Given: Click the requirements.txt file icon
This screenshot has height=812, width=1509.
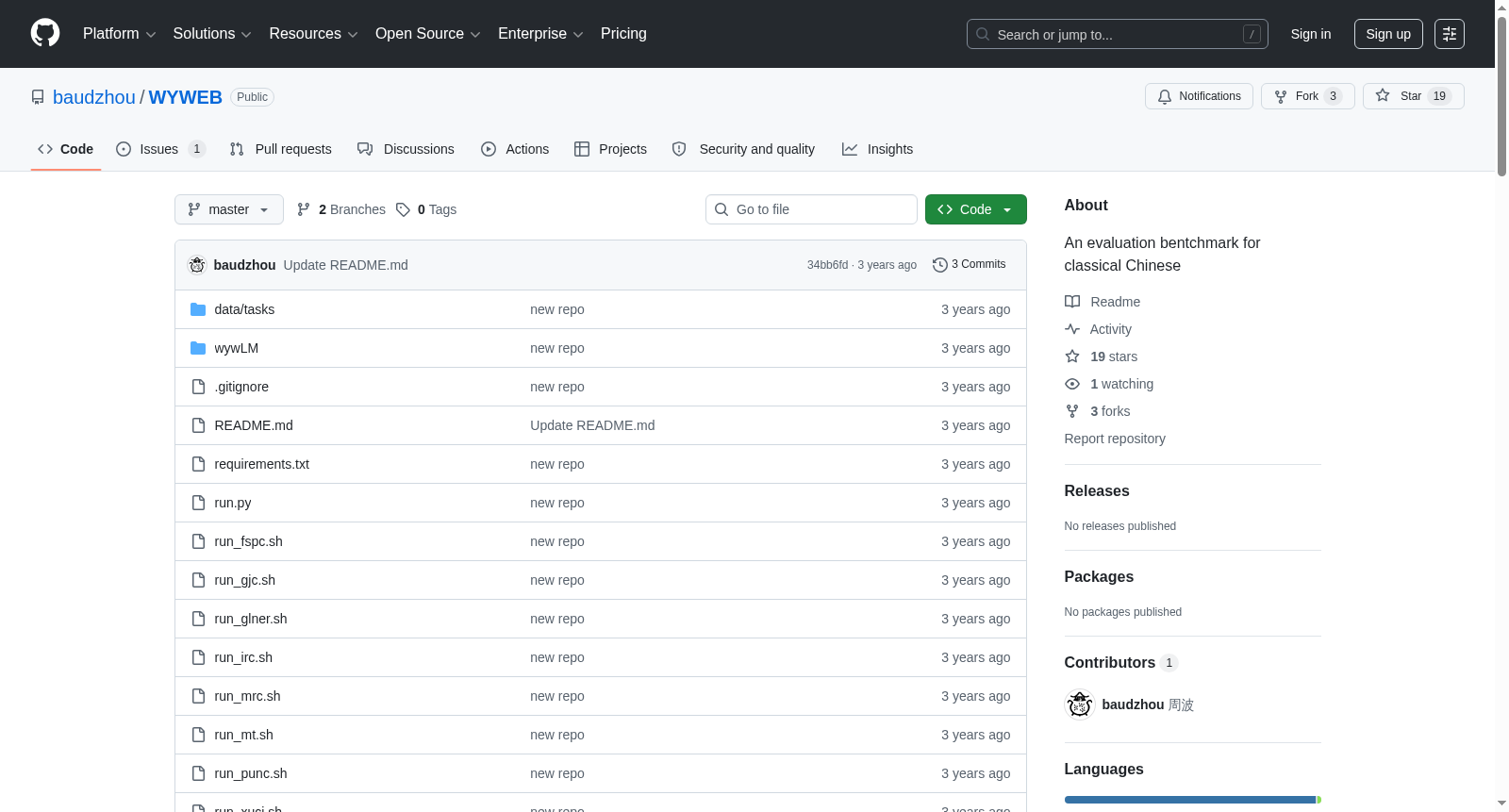Looking at the screenshot, I should [198, 464].
